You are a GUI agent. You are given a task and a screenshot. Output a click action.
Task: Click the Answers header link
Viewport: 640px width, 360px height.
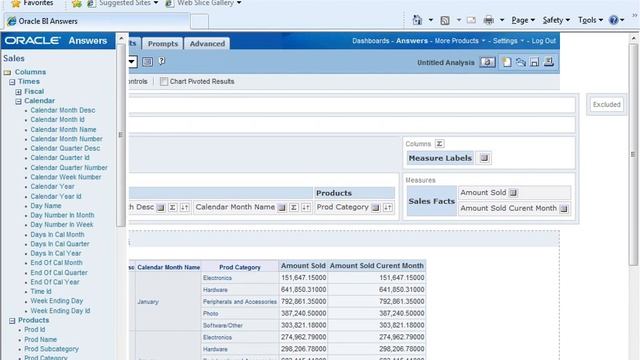(x=412, y=41)
